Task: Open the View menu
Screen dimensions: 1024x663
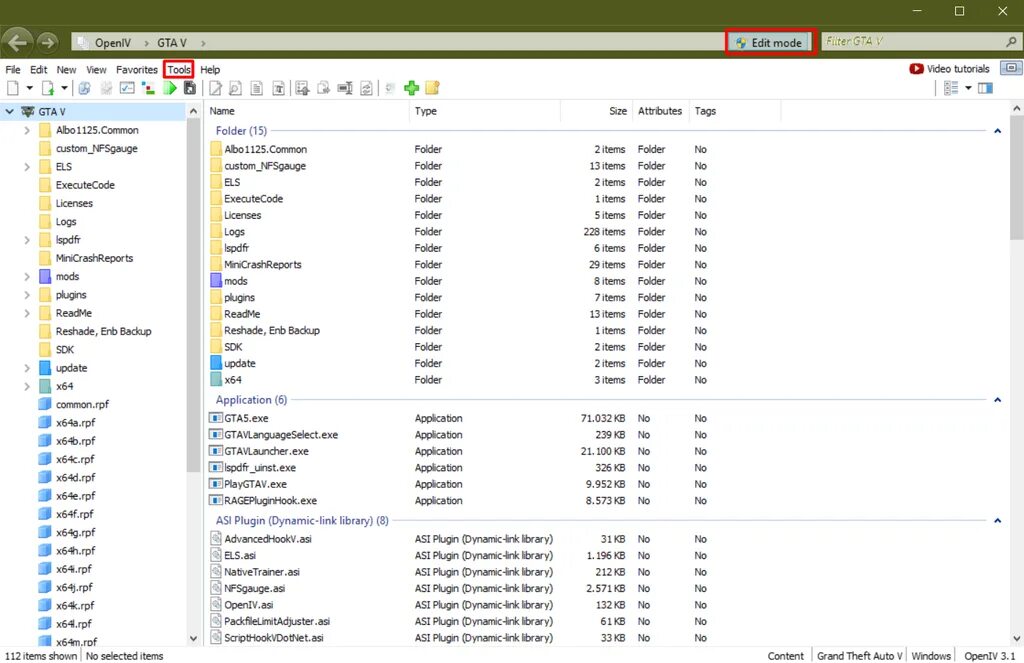Action: coord(96,69)
